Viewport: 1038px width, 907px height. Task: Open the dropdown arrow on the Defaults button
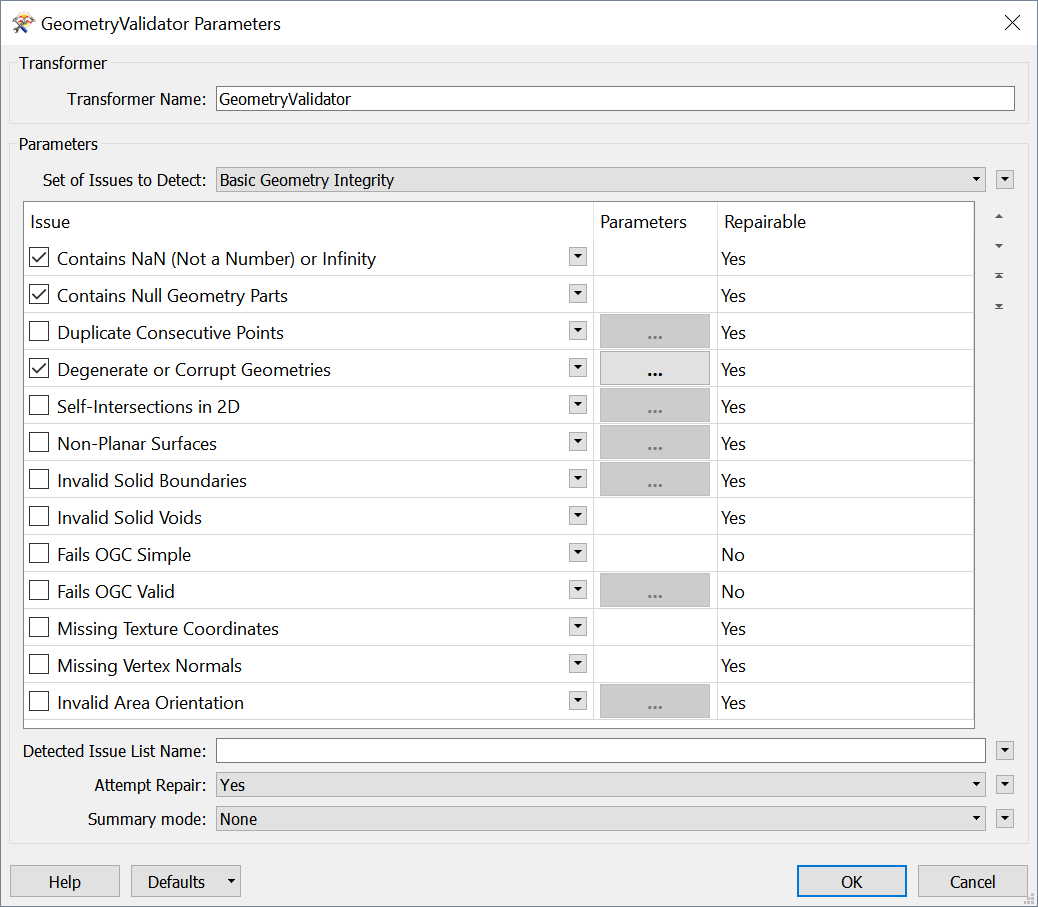231,882
